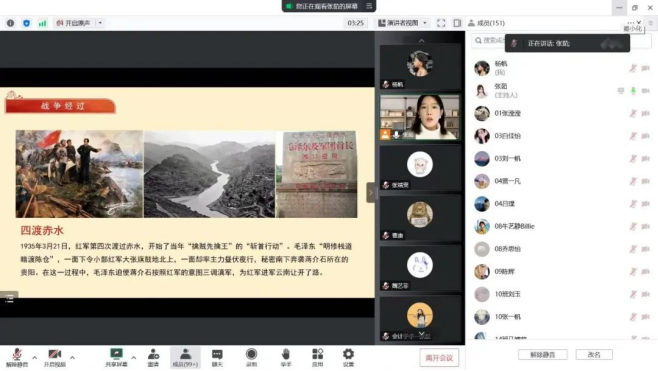This screenshot has height=371, width=658.
Task: Open the chat (聊天) panel
Action: 217,357
